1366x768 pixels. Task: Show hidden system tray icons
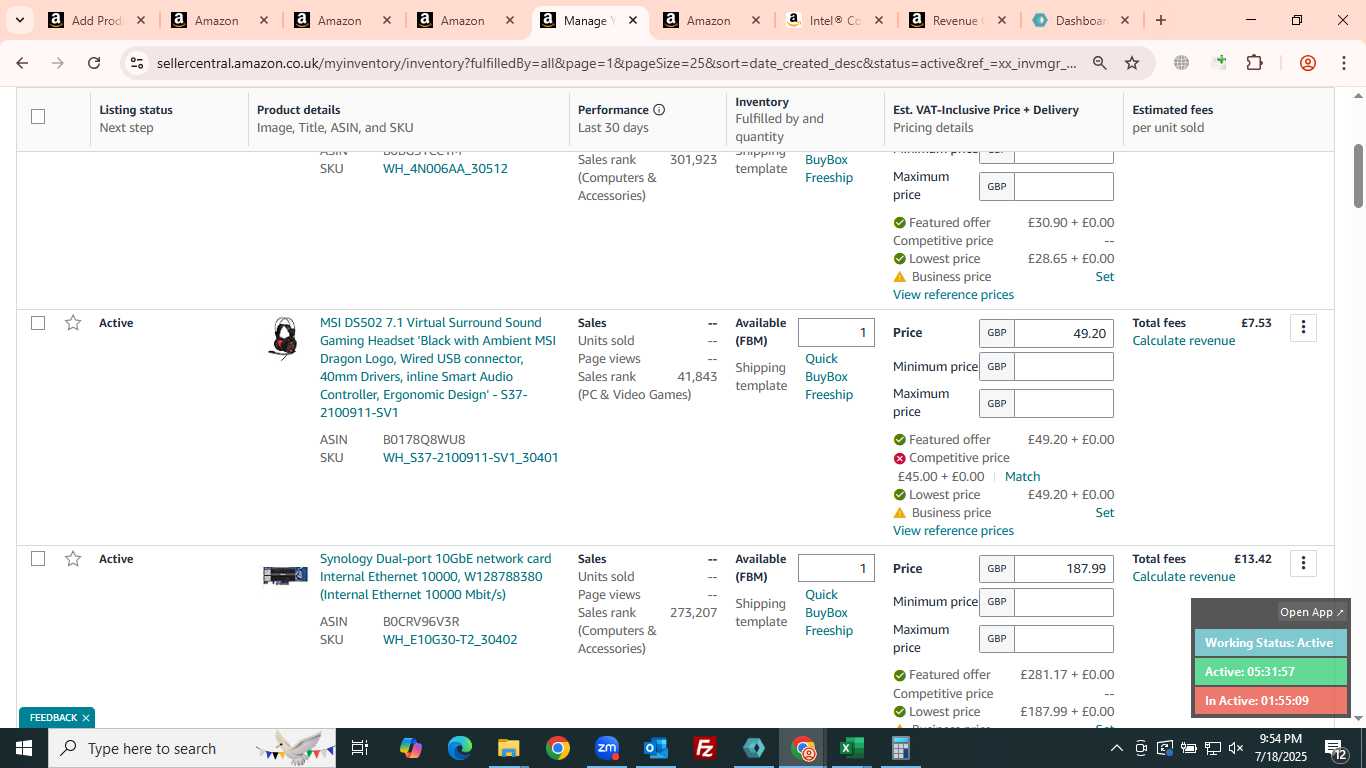coord(1117,748)
